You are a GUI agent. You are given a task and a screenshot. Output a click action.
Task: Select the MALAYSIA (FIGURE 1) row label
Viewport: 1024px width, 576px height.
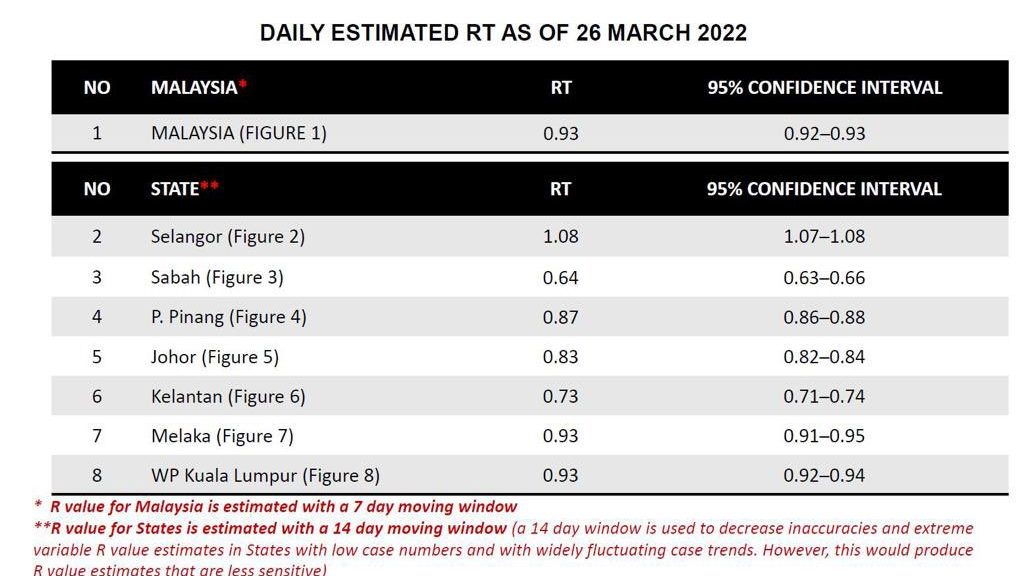239,133
